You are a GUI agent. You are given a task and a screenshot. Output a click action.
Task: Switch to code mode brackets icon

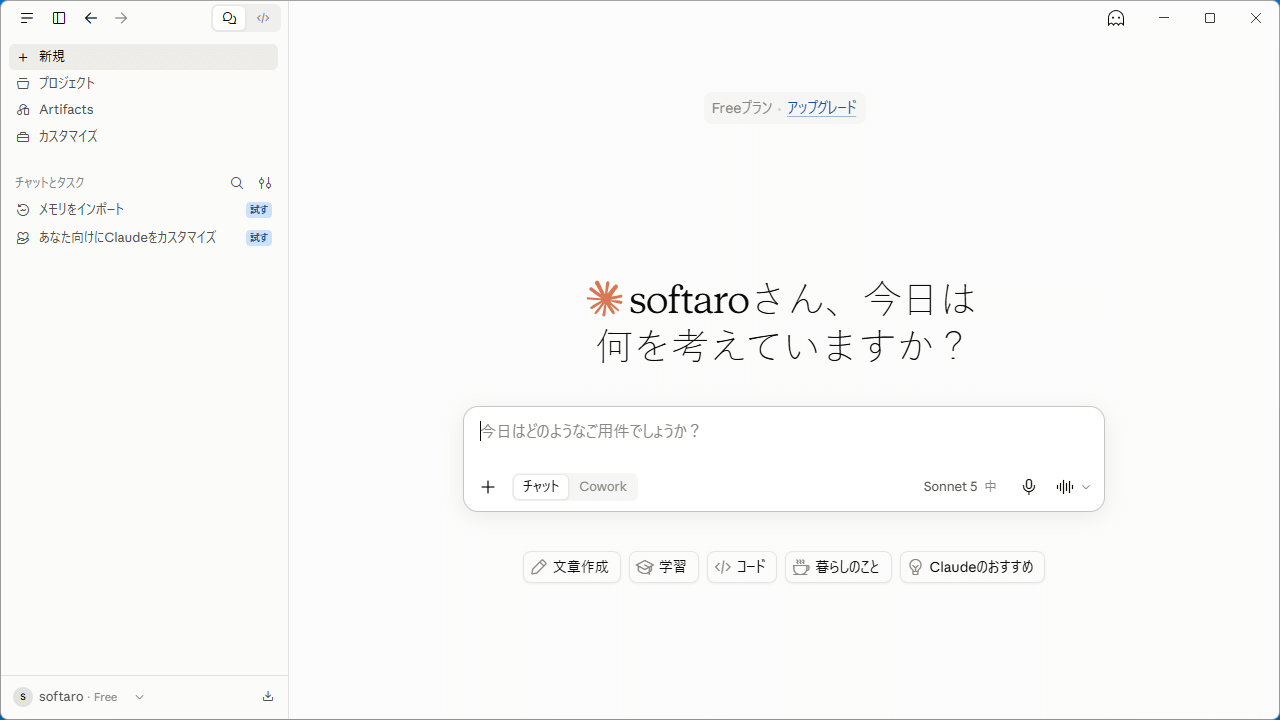(263, 18)
